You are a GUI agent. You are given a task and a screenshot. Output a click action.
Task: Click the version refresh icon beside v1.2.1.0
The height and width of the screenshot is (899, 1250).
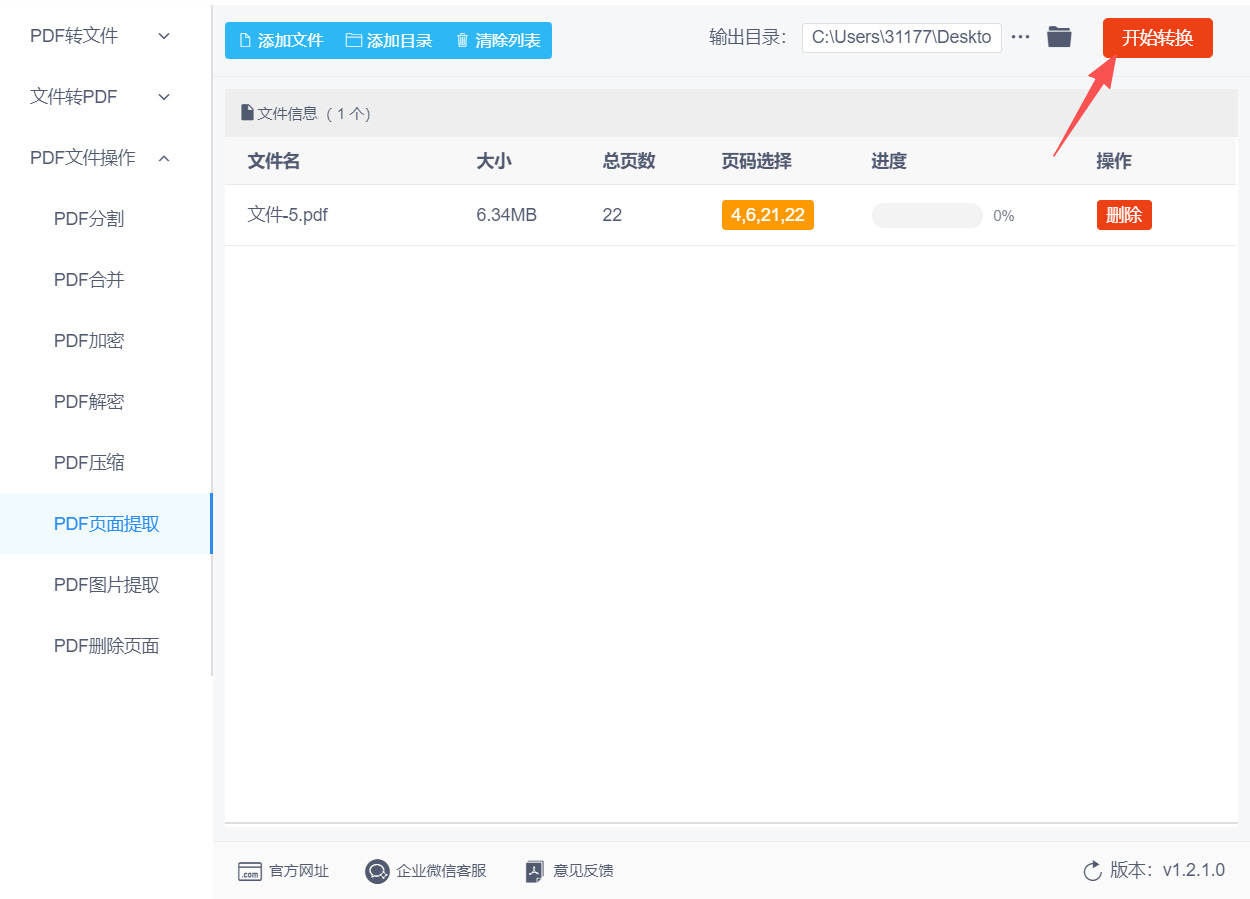pyautogui.click(x=1092, y=870)
